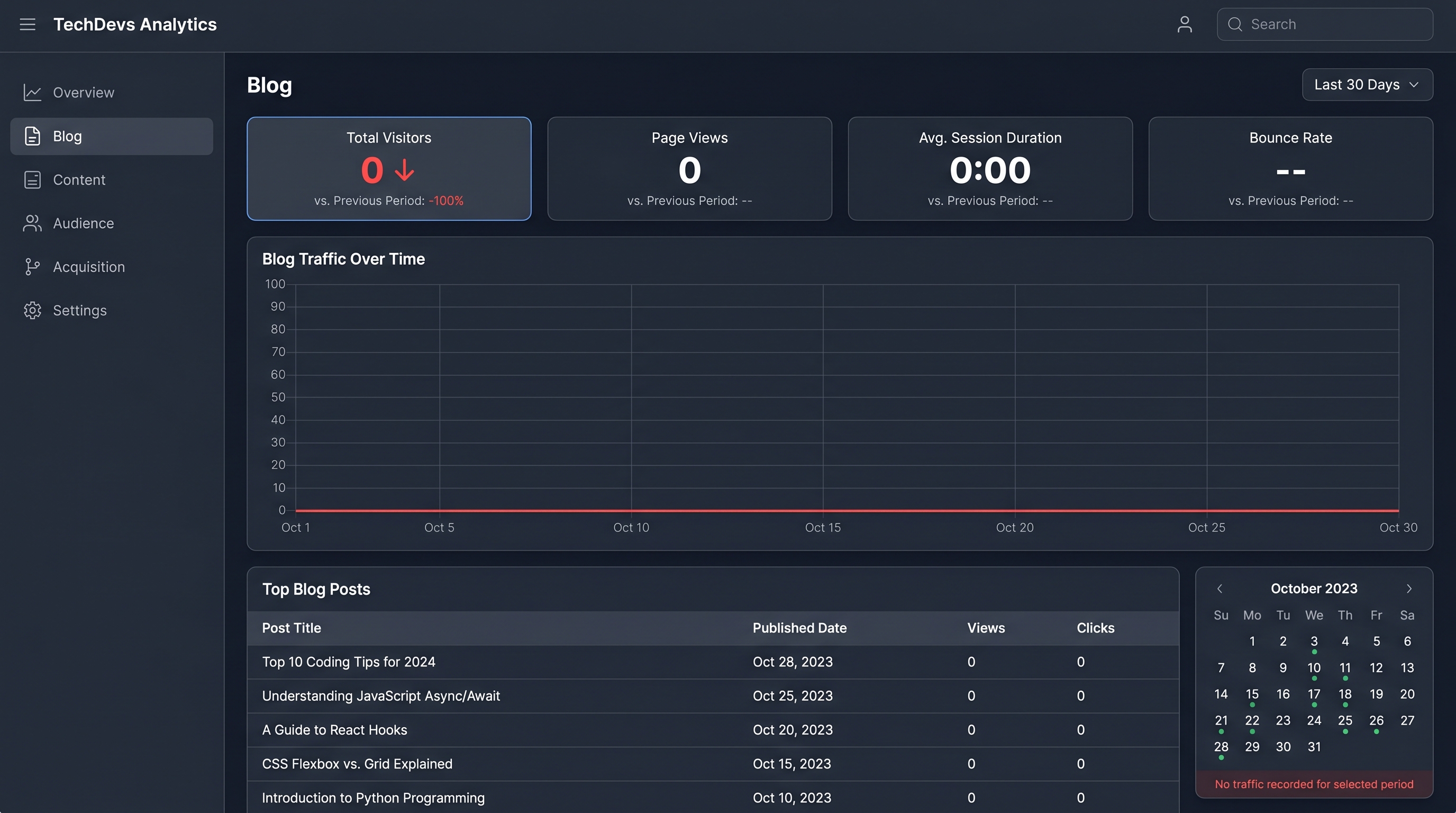Open Settings from the sidebar
Viewport: 1456px width, 813px height.
click(112, 310)
